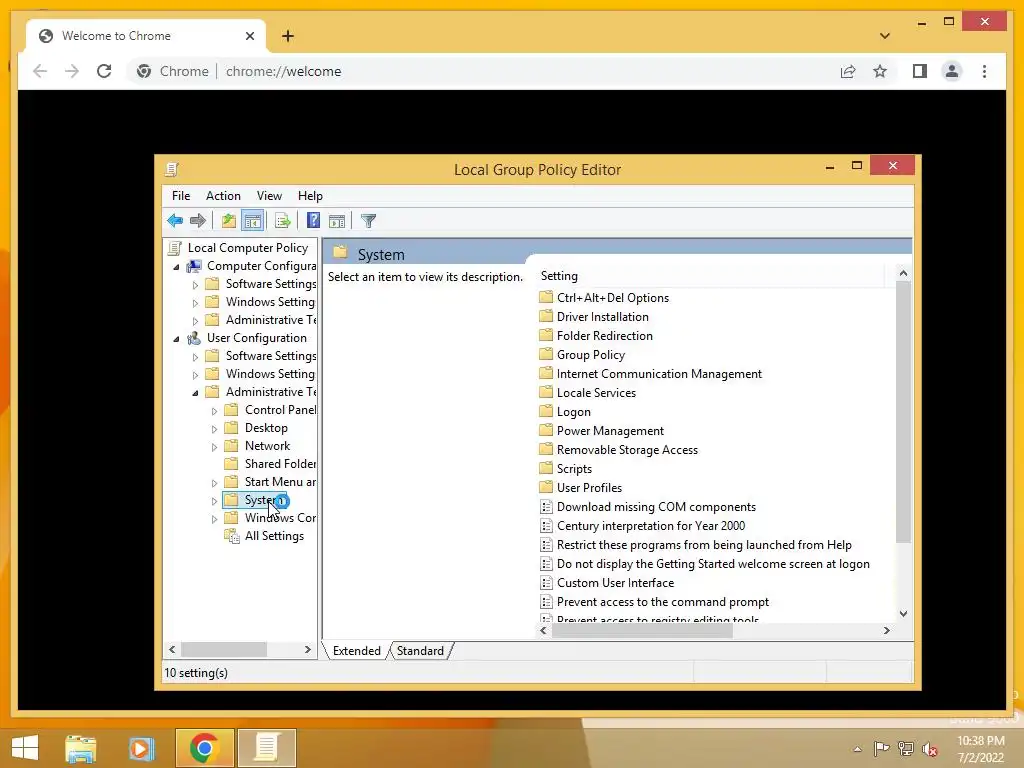Image resolution: width=1024 pixels, height=768 pixels.
Task: Click the muted volume tray icon
Action: 930,749
